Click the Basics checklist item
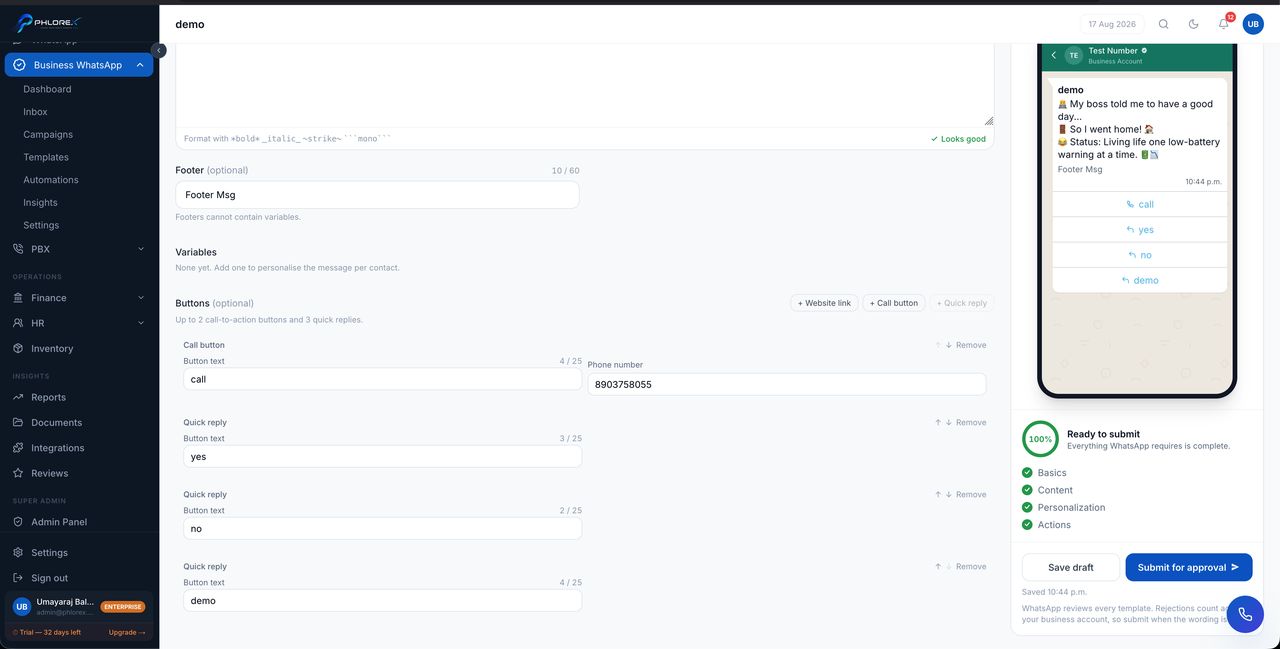 tap(1045, 473)
